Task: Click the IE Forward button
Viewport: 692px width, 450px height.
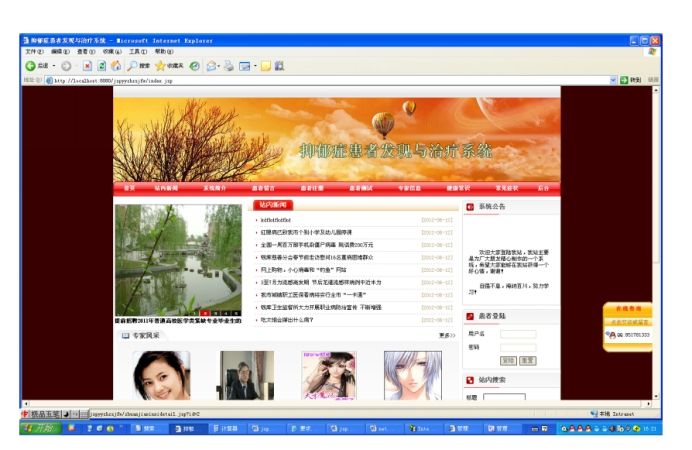Action: (x=66, y=66)
